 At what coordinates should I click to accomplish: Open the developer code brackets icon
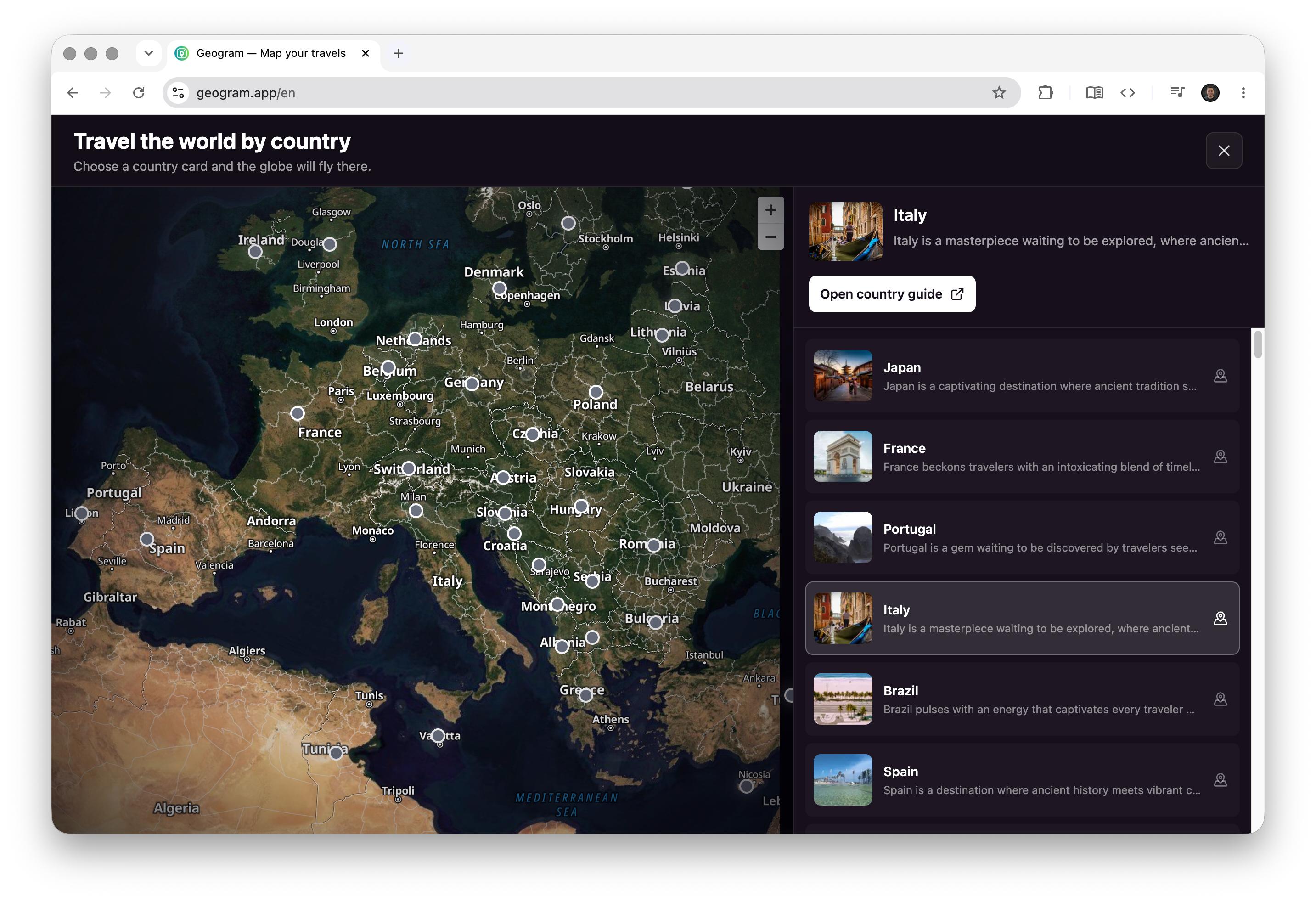pyautogui.click(x=1127, y=93)
